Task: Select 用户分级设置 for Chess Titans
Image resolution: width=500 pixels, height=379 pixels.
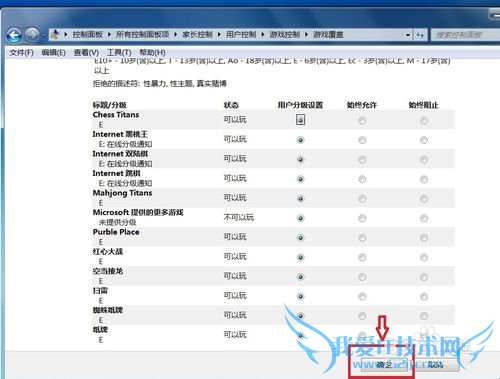Action: (x=300, y=120)
